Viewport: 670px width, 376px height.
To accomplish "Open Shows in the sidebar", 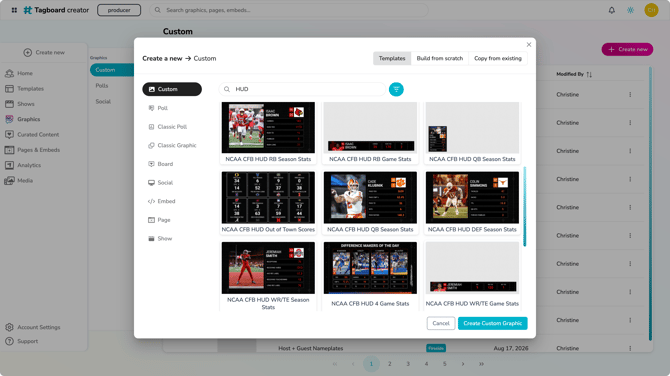I will pos(20,104).
